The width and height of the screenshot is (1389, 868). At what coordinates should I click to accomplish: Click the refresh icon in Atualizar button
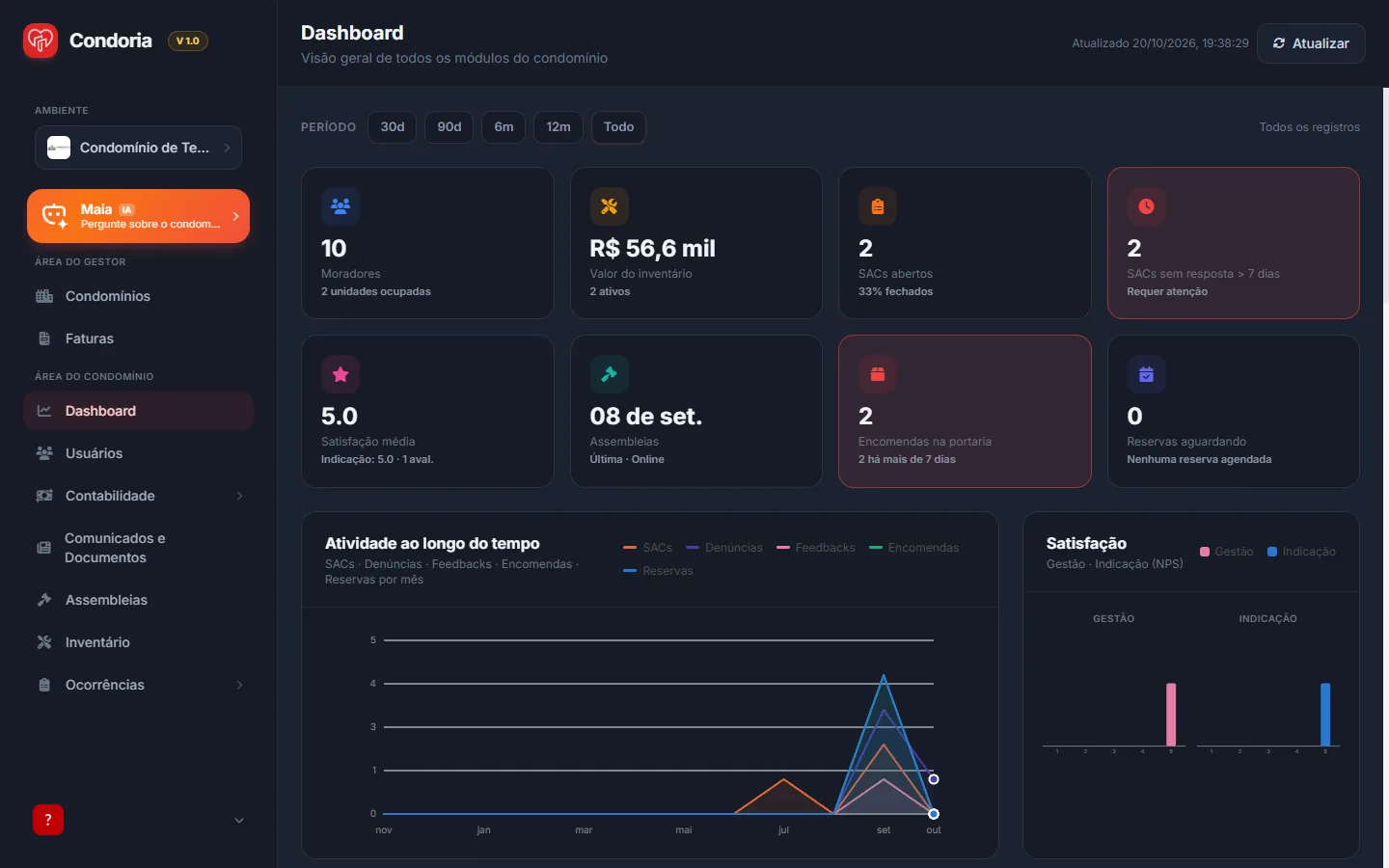point(1279,43)
